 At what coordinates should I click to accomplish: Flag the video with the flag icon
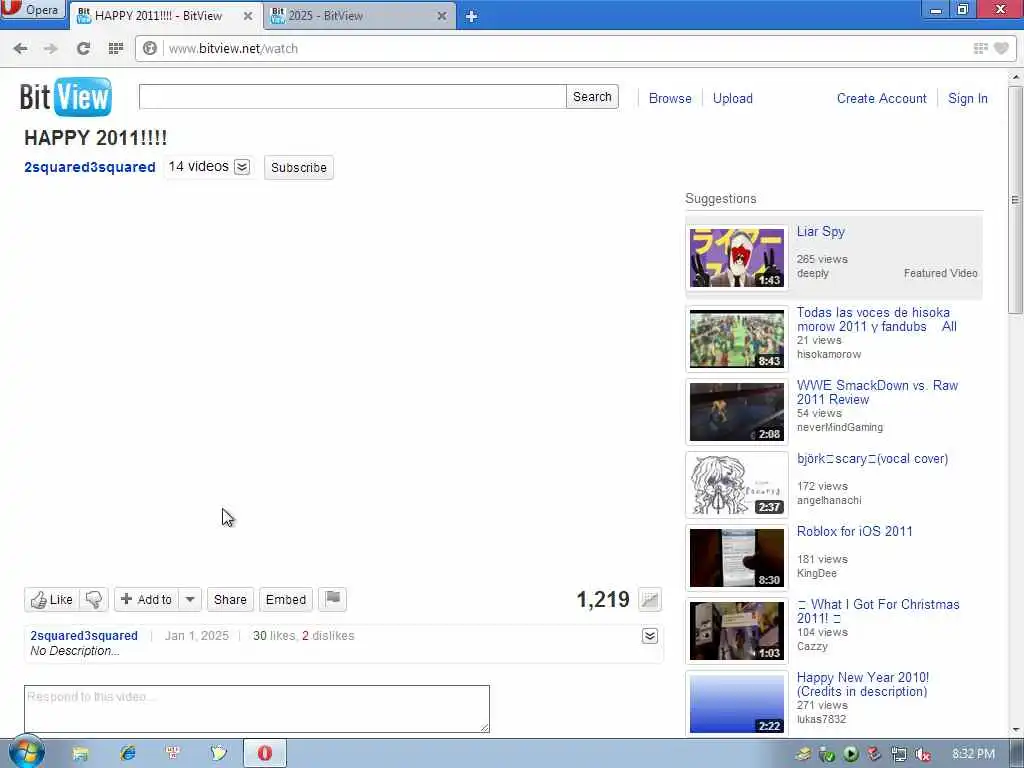click(x=332, y=598)
